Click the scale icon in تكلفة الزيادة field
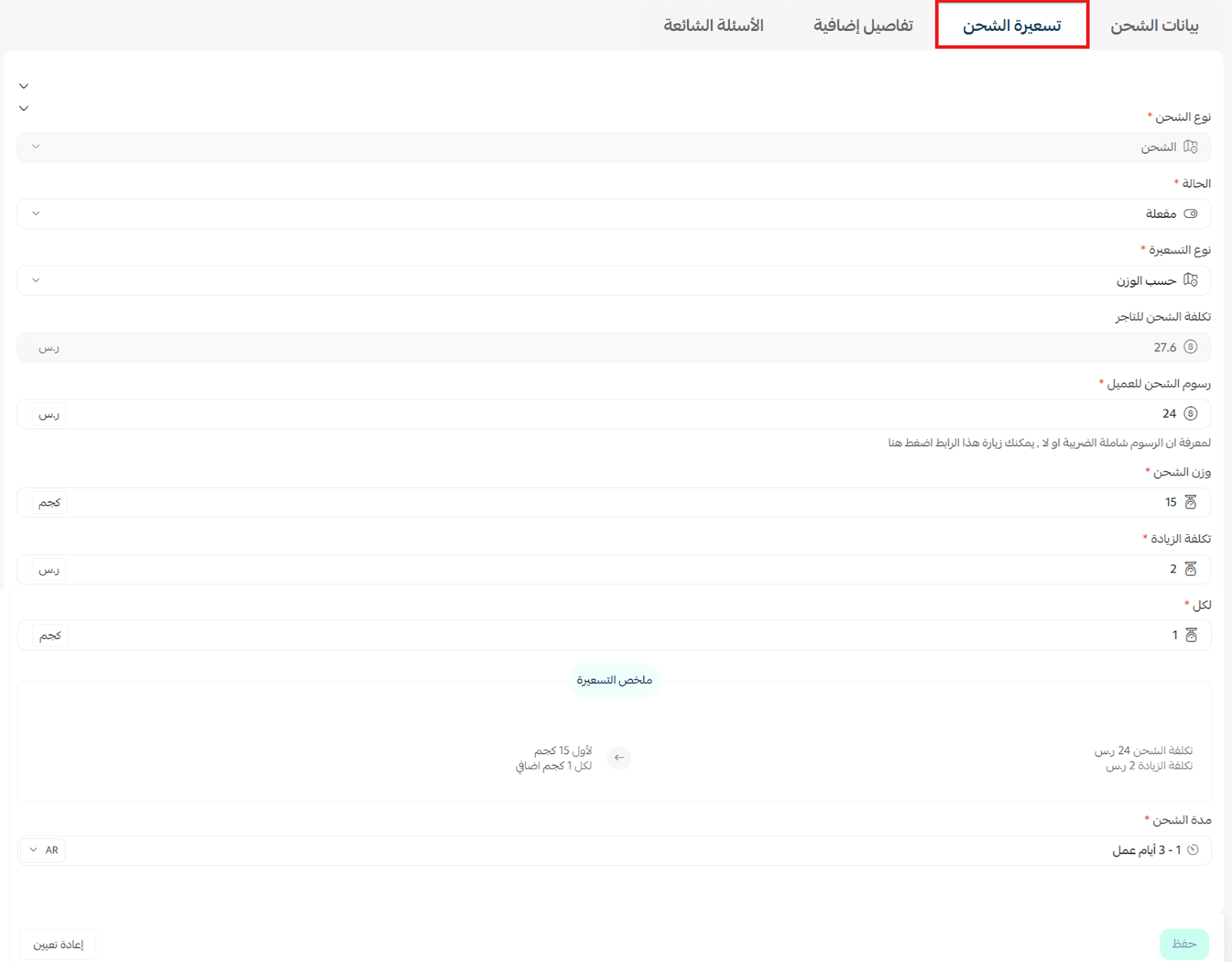Viewport: 1232px width, 962px height. (1190, 570)
